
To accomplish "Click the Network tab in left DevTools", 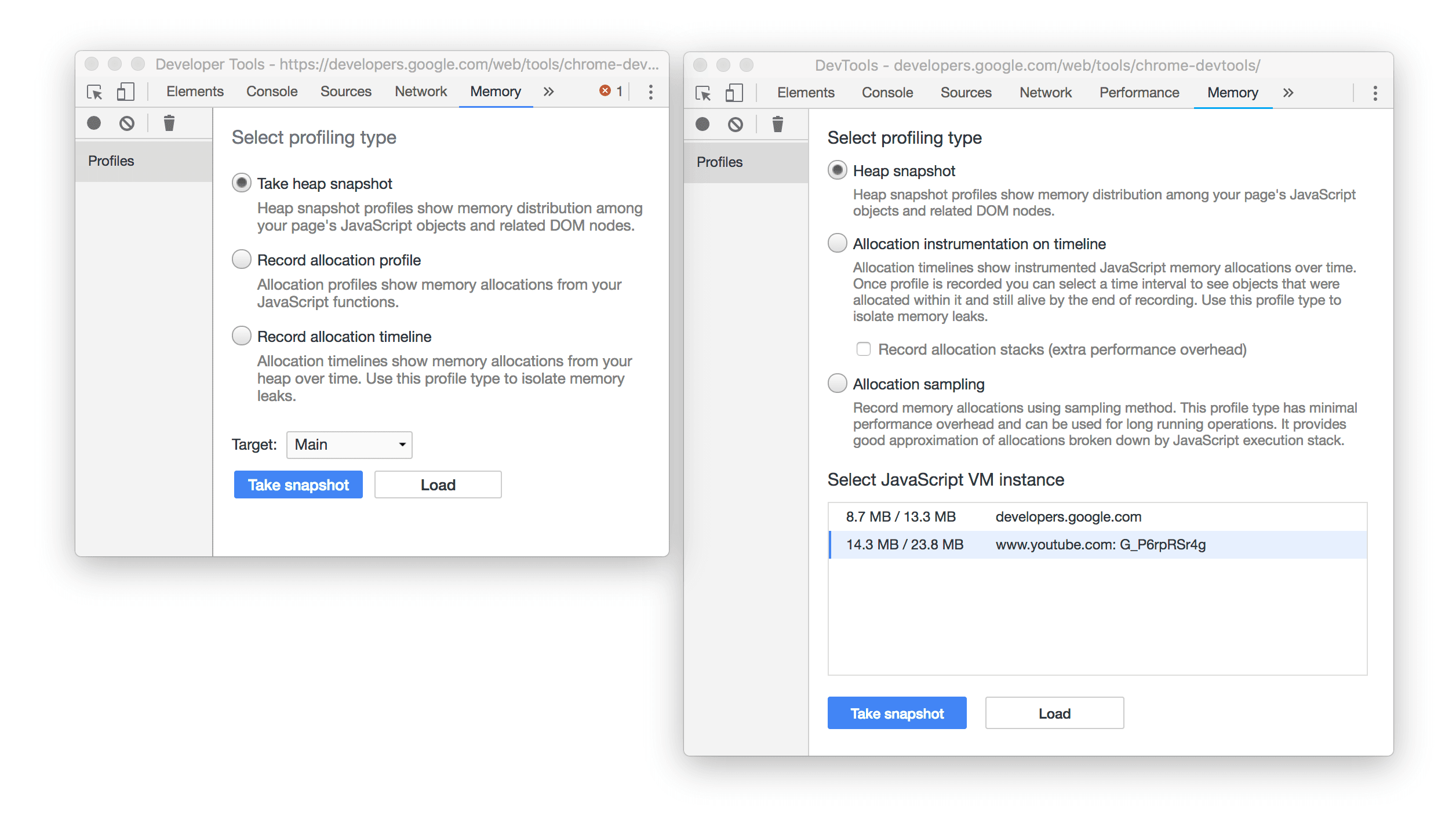I will click(x=420, y=92).
